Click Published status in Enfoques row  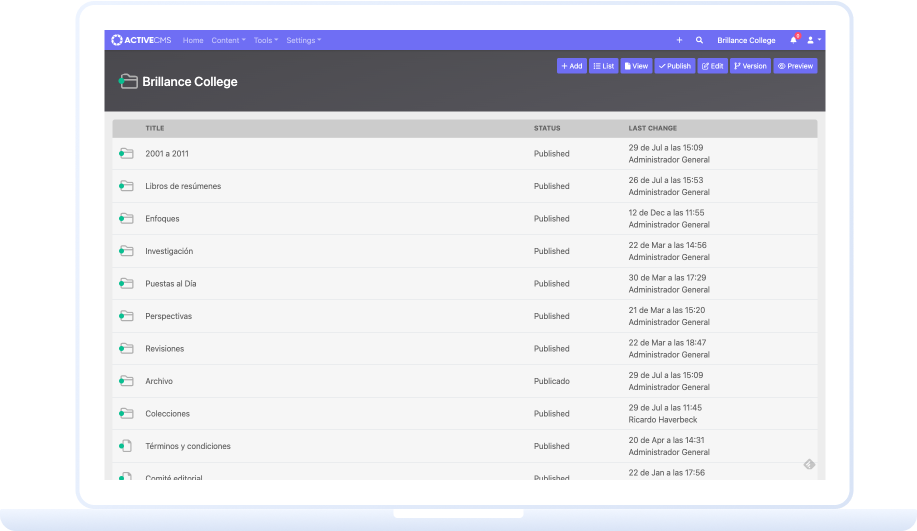(551, 219)
